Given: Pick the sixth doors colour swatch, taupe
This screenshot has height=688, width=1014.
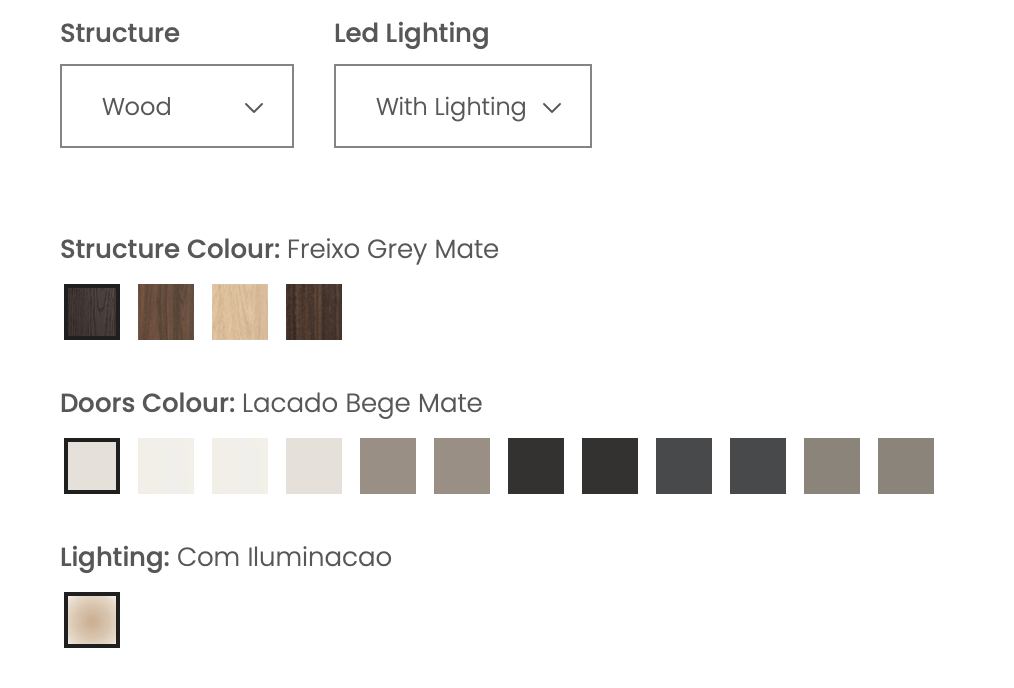Looking at the screenshot, I should point(462,466).
